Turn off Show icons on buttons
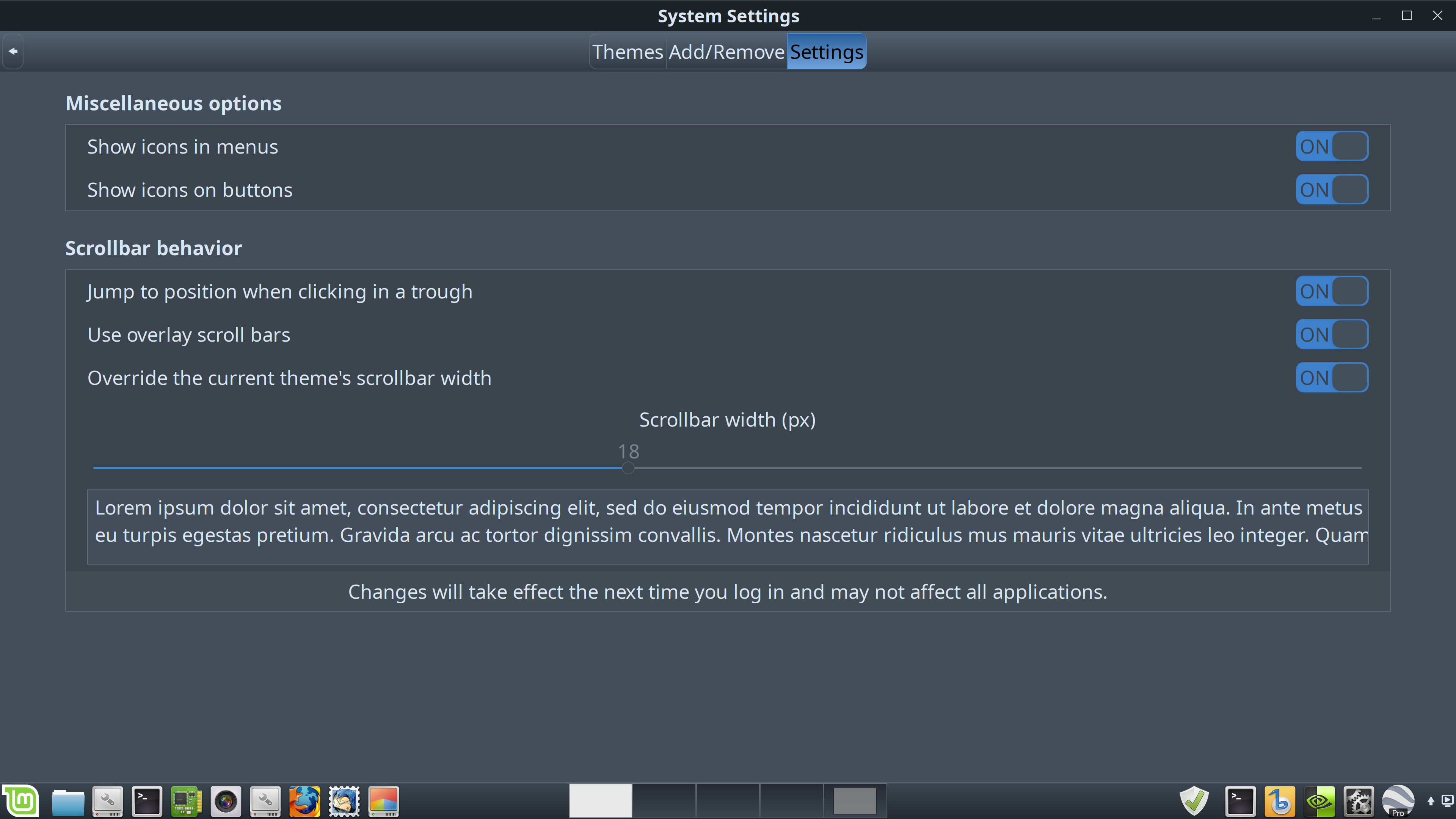This screenshot has height=819, width=1456. 1332,189
